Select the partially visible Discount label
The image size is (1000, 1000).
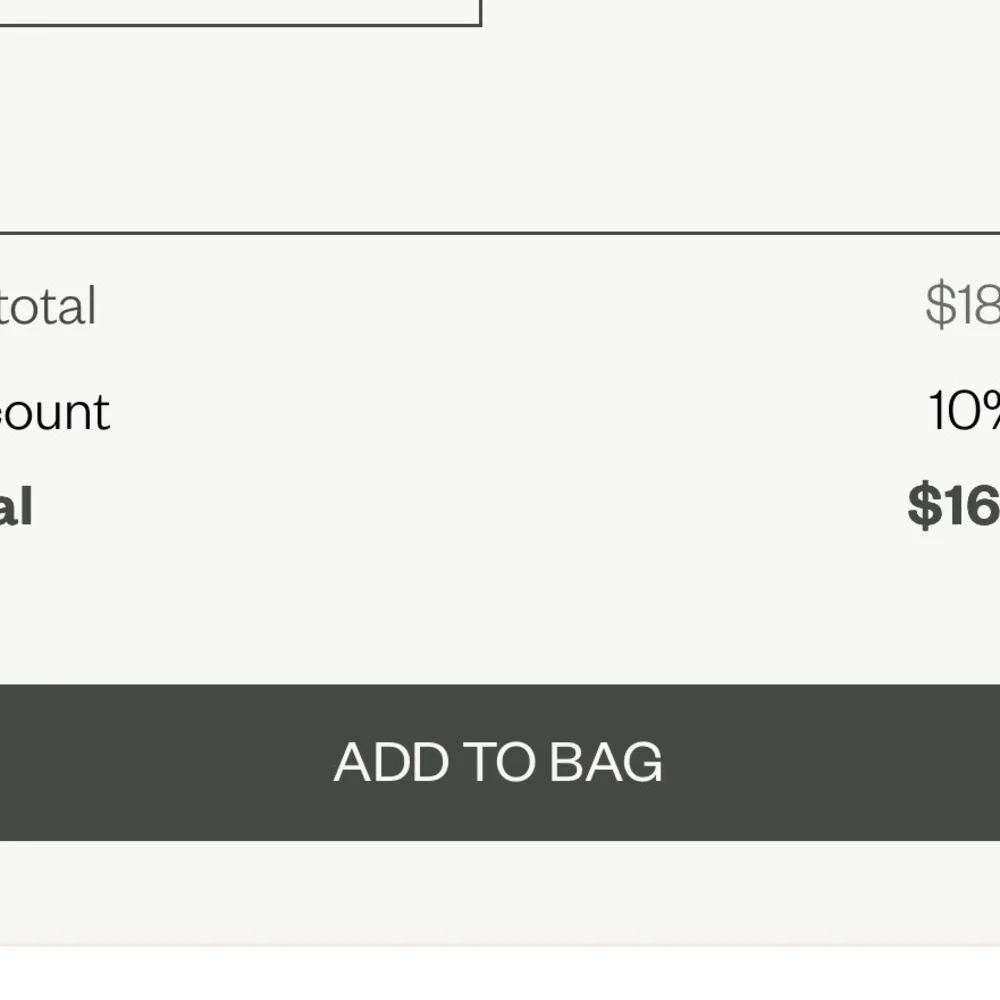coord(55,413)
